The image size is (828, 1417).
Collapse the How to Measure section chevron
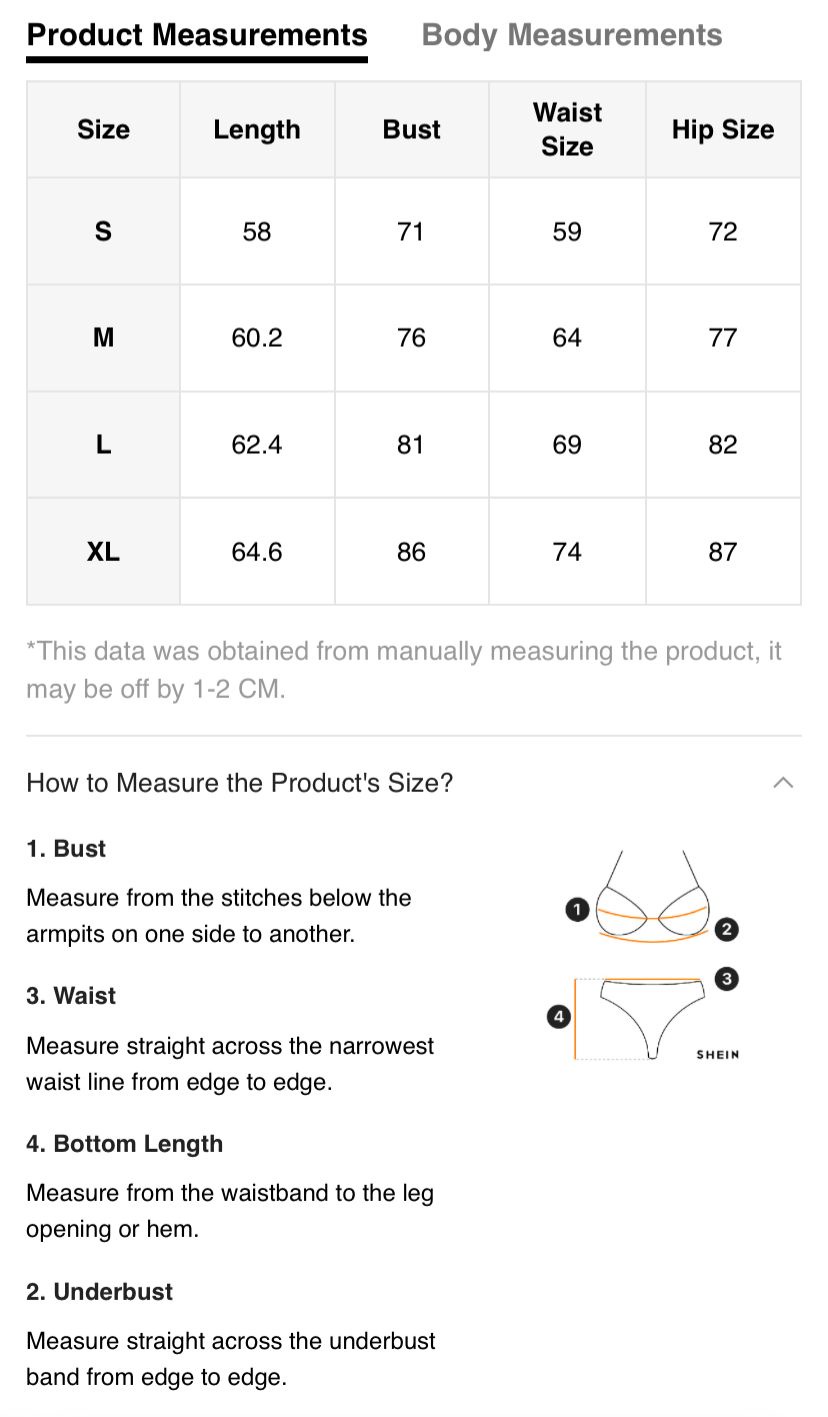click(783, 782)
